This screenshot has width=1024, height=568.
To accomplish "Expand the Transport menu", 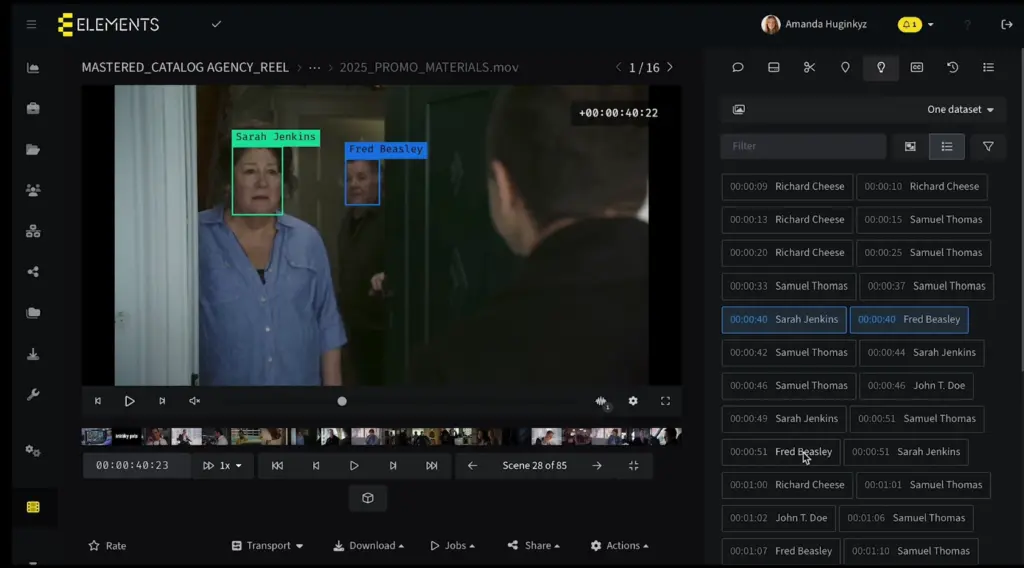I will (267, 546).
